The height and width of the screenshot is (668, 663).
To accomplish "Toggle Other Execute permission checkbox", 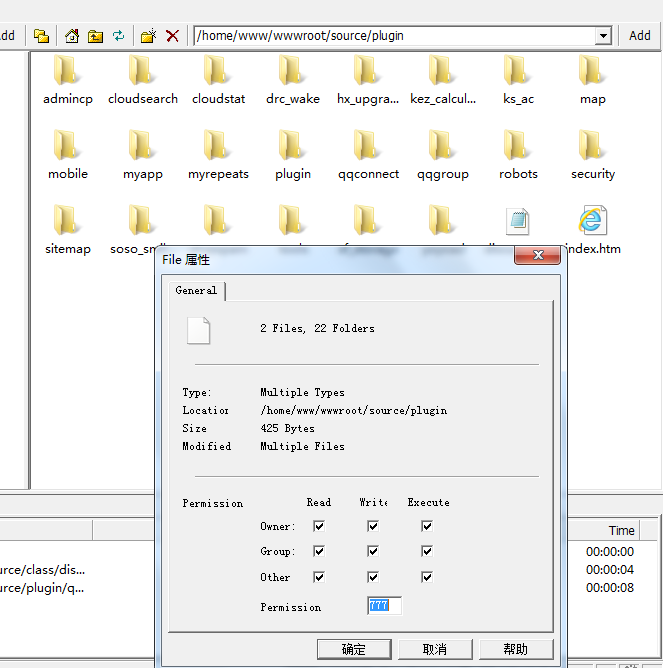I will 427,577.
